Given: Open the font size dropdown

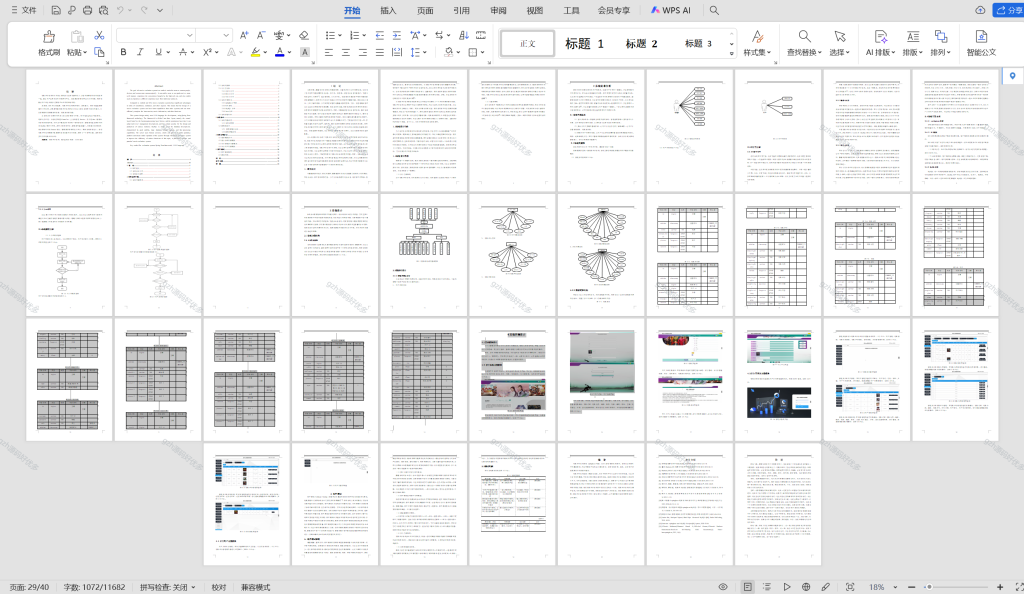Looking at the screenshot, I should point(226,35).
